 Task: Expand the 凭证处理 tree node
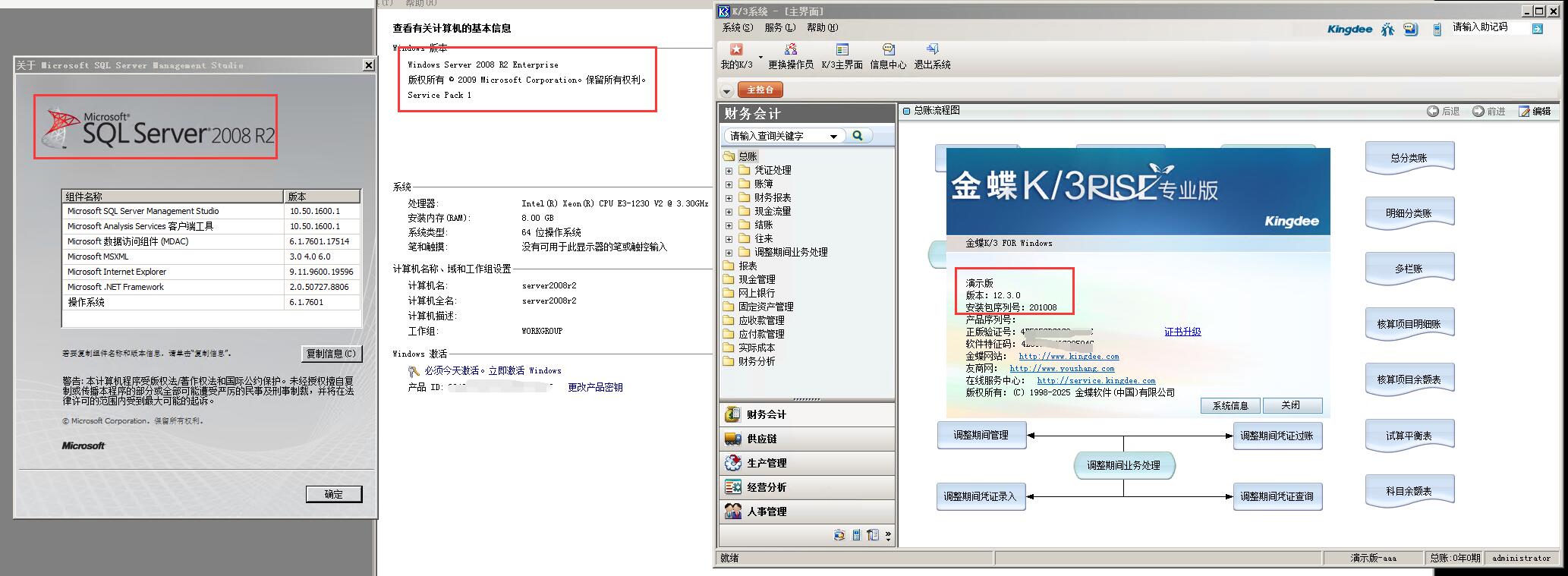pyautogui.click(x=729, y=171)
